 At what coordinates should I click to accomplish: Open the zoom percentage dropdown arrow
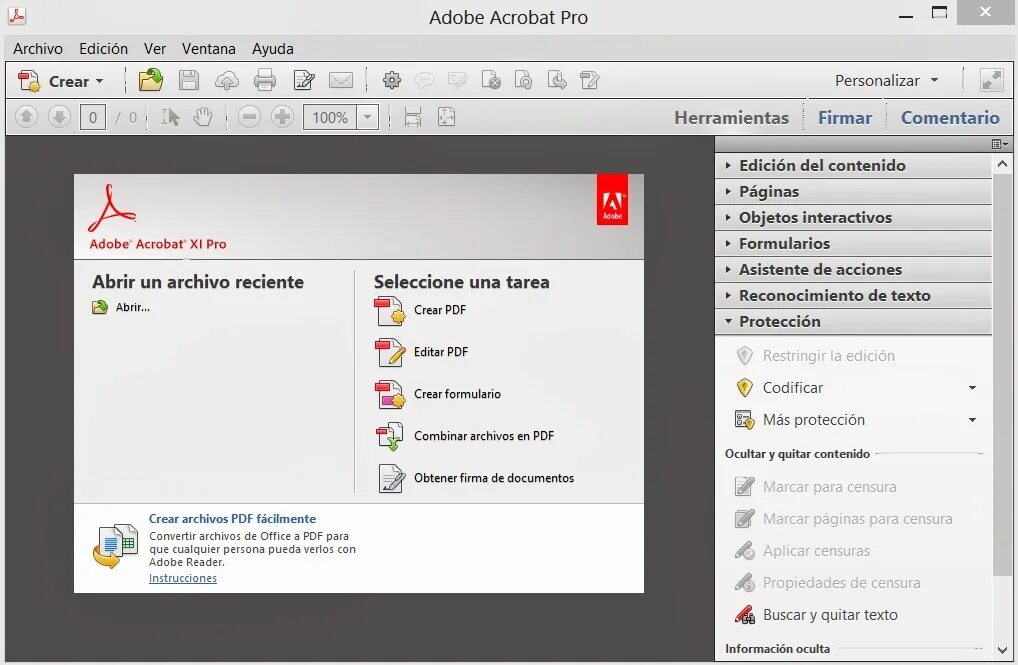(367, 118)
